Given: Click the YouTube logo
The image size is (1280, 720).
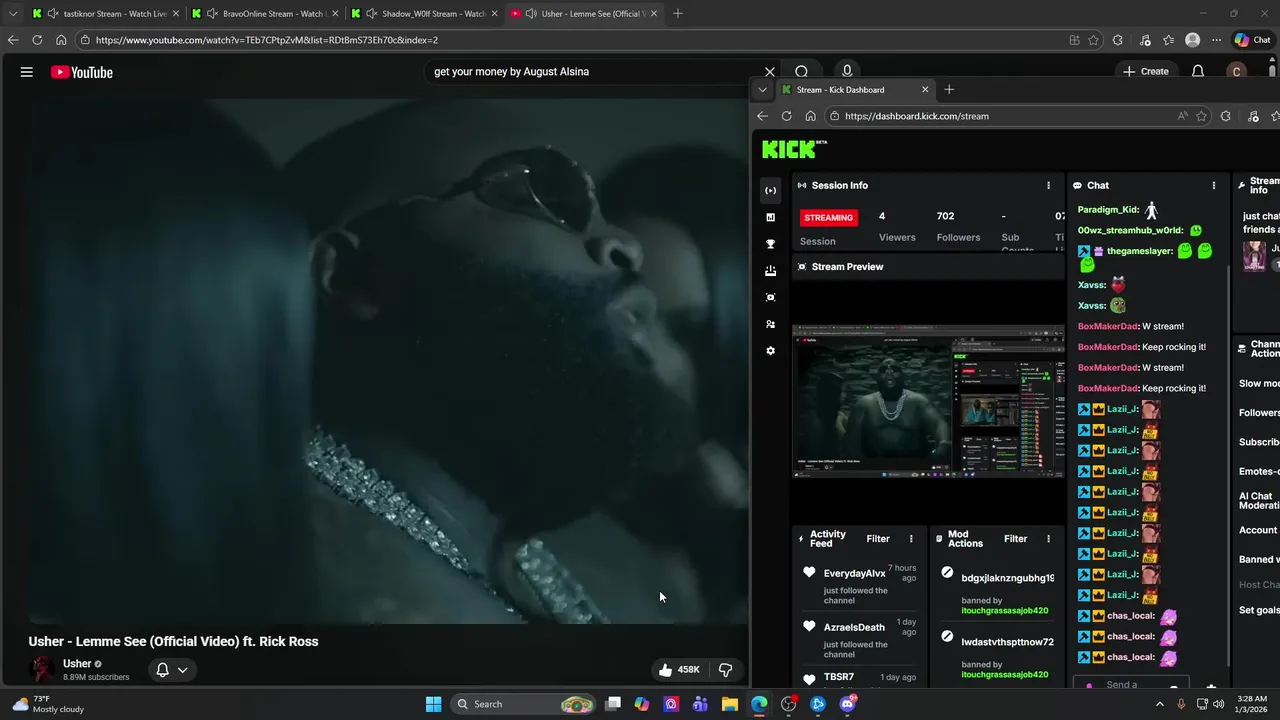Looking at the screenshot, I should point(82,72).
